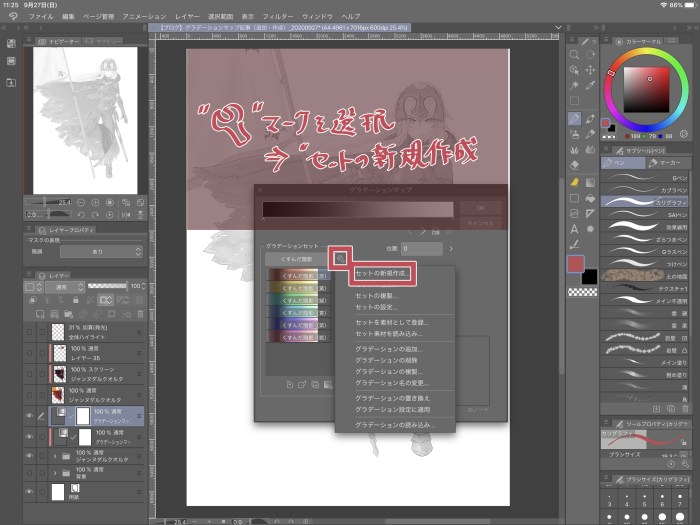
Task: Click the layer opacity 100 stepper
Action: pyautogui.click(x=143, y=286)
